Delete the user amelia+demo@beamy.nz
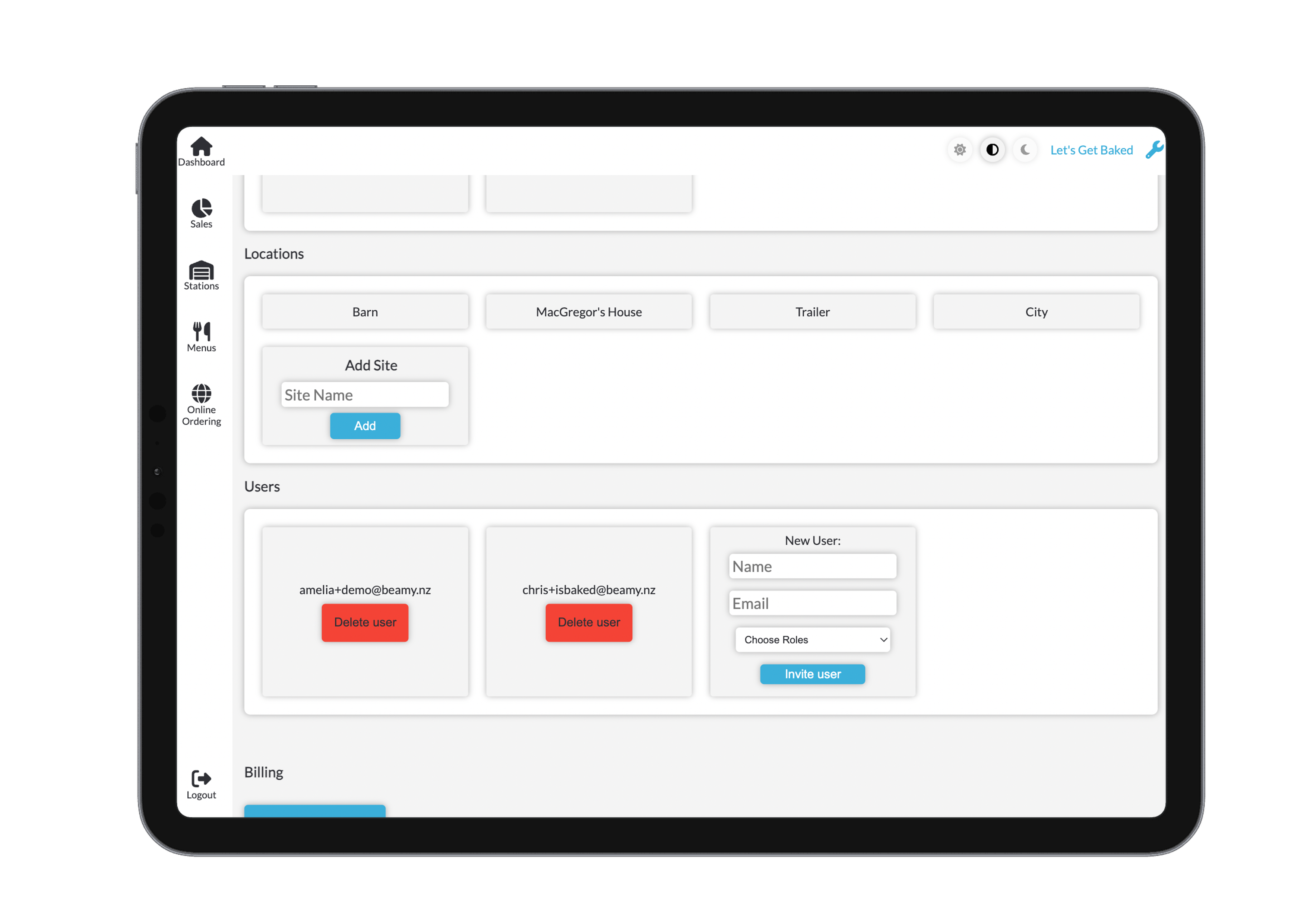This screenshot has height=924, width=1307. pos(365,622)
